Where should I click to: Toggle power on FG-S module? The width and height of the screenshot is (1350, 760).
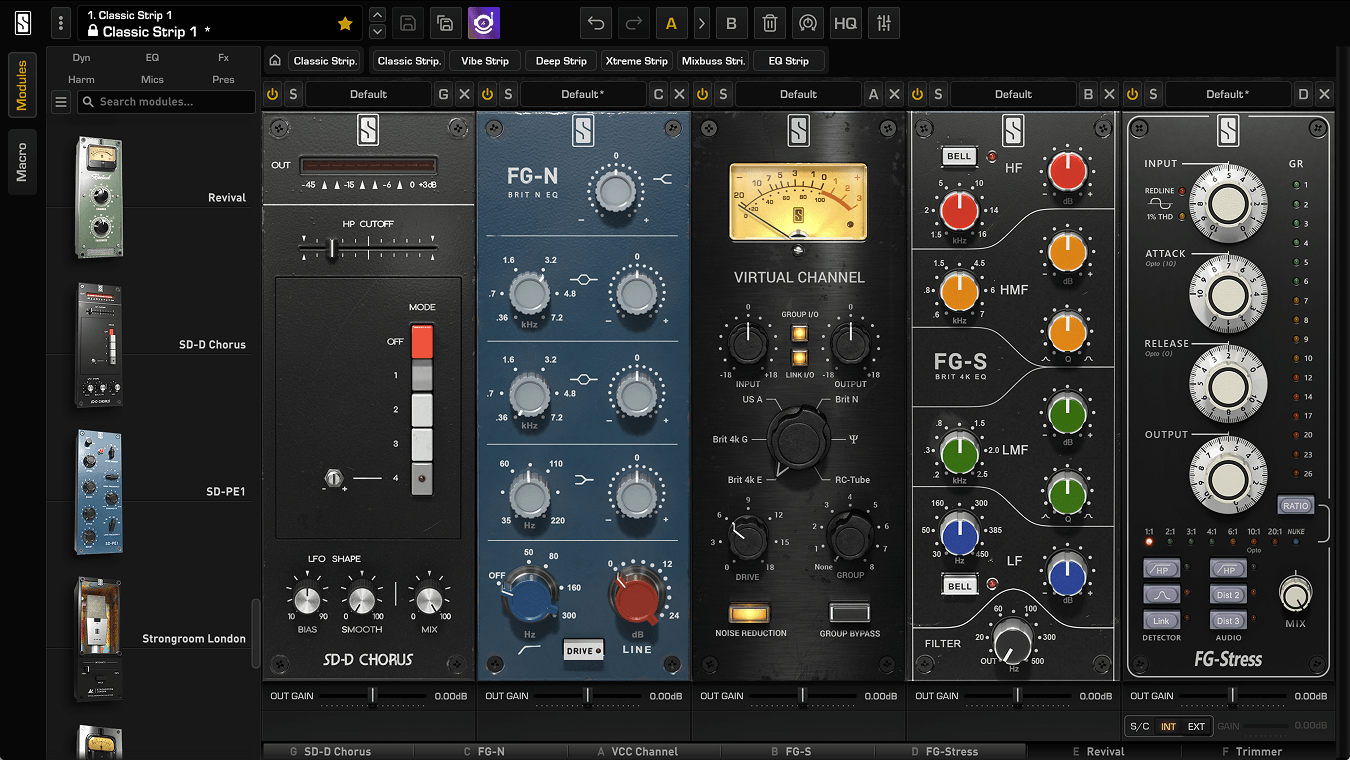coord(918,94)
